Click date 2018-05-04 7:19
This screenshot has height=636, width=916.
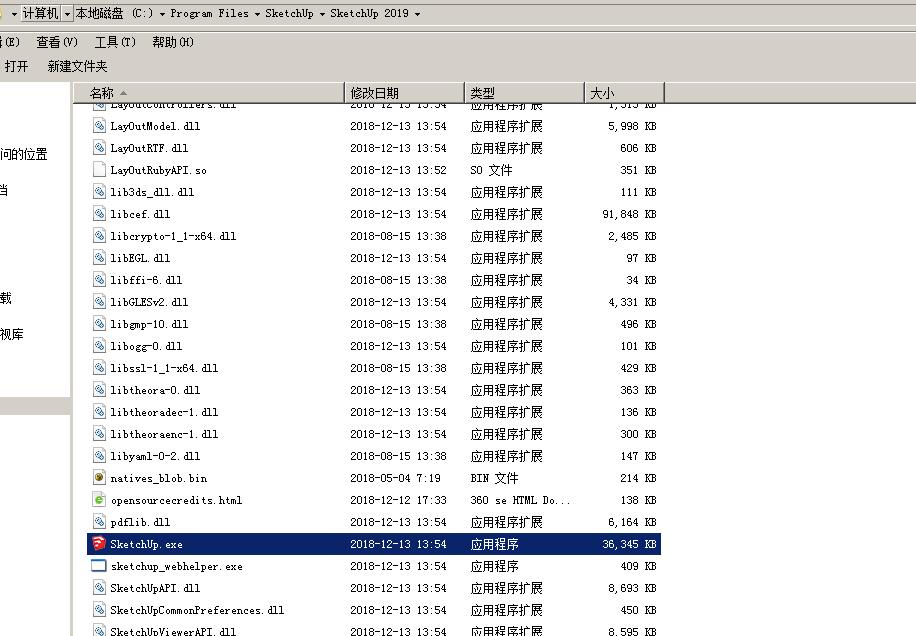click(395, 478)
